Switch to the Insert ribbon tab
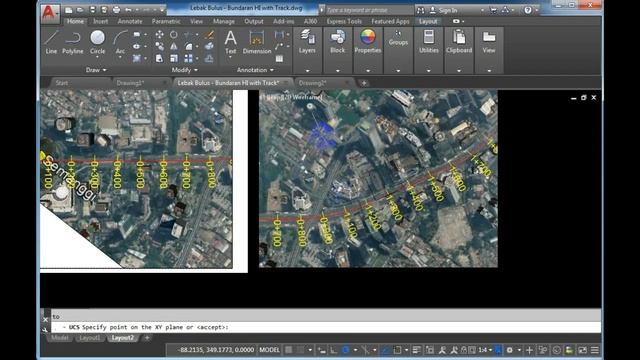The width and height of the screenshot is (640, 360). [x=100, y=21]
